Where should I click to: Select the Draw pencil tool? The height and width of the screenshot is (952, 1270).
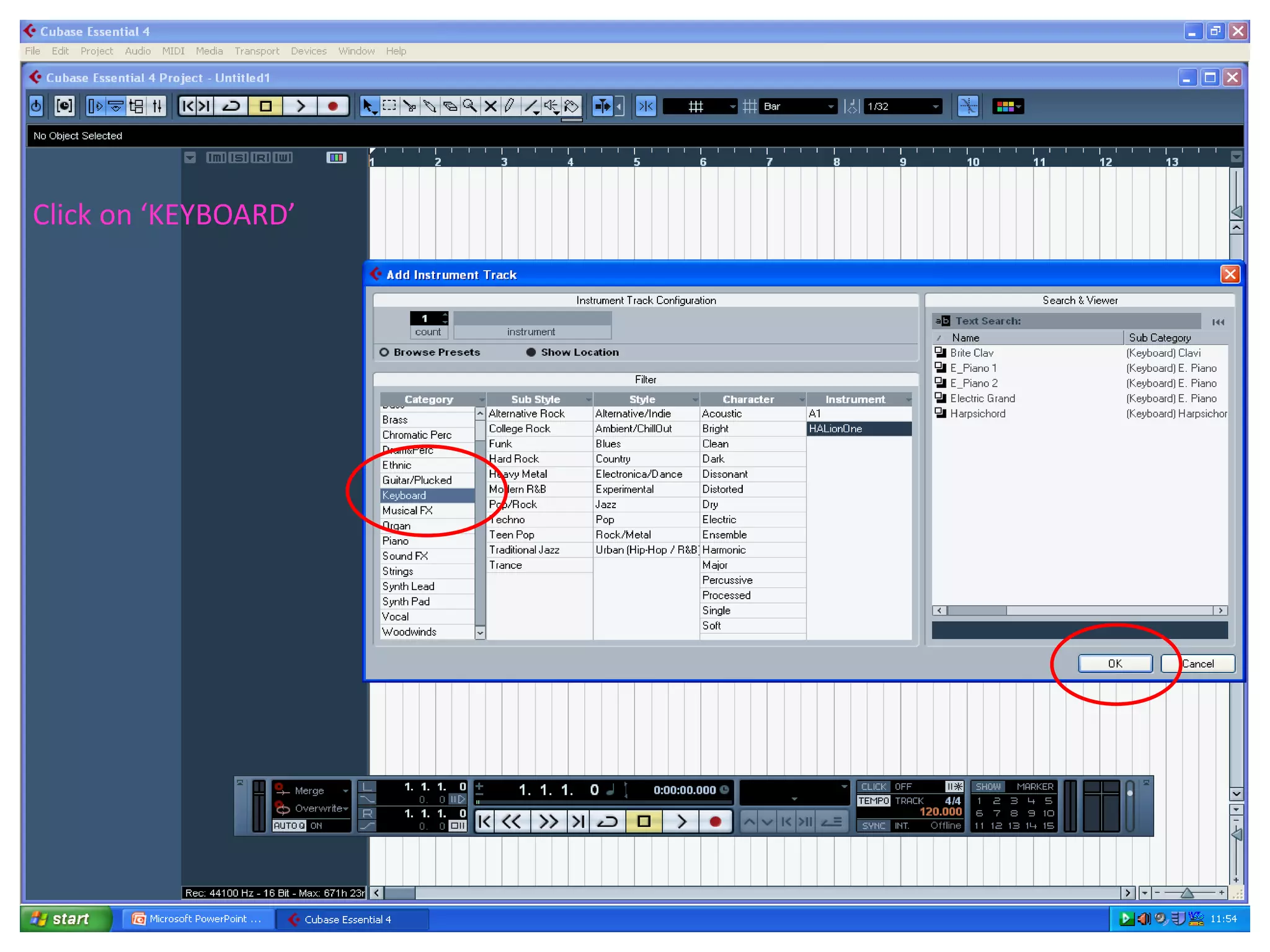click(510, 107)
